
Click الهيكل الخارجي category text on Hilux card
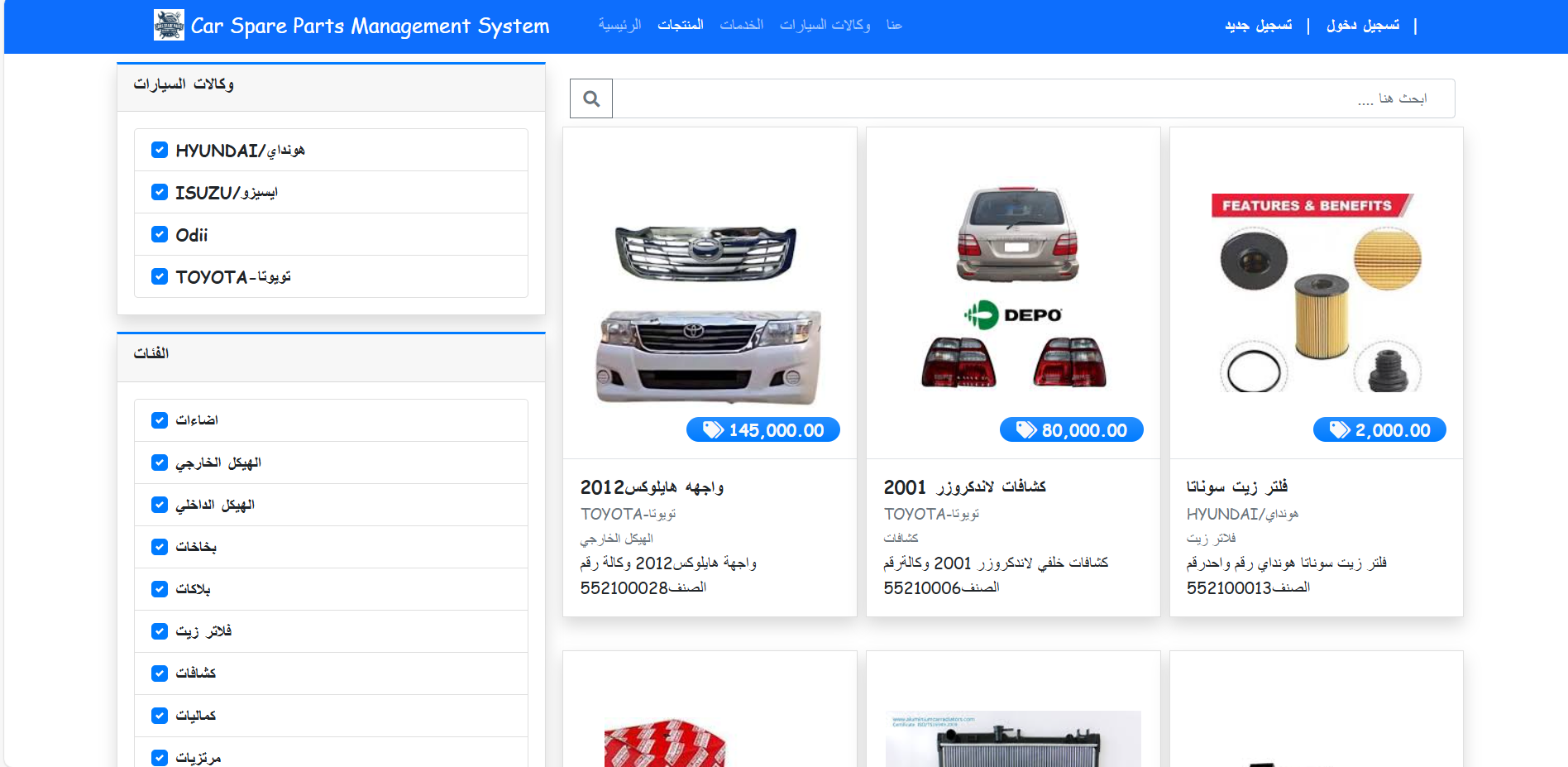pyautogui.click(x=616, y=539)
